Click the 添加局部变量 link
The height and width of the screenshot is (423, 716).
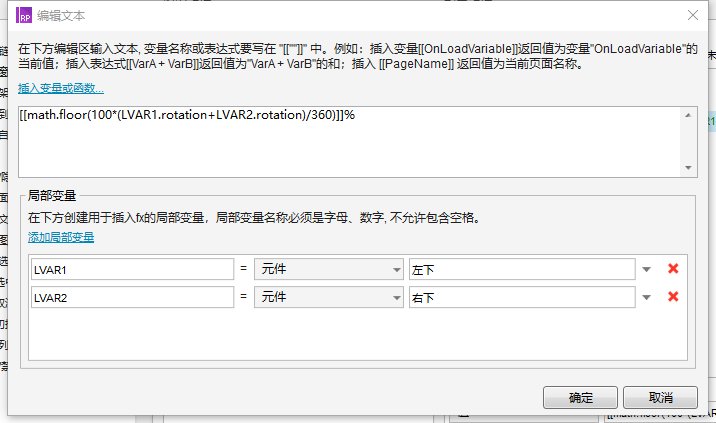61,237
